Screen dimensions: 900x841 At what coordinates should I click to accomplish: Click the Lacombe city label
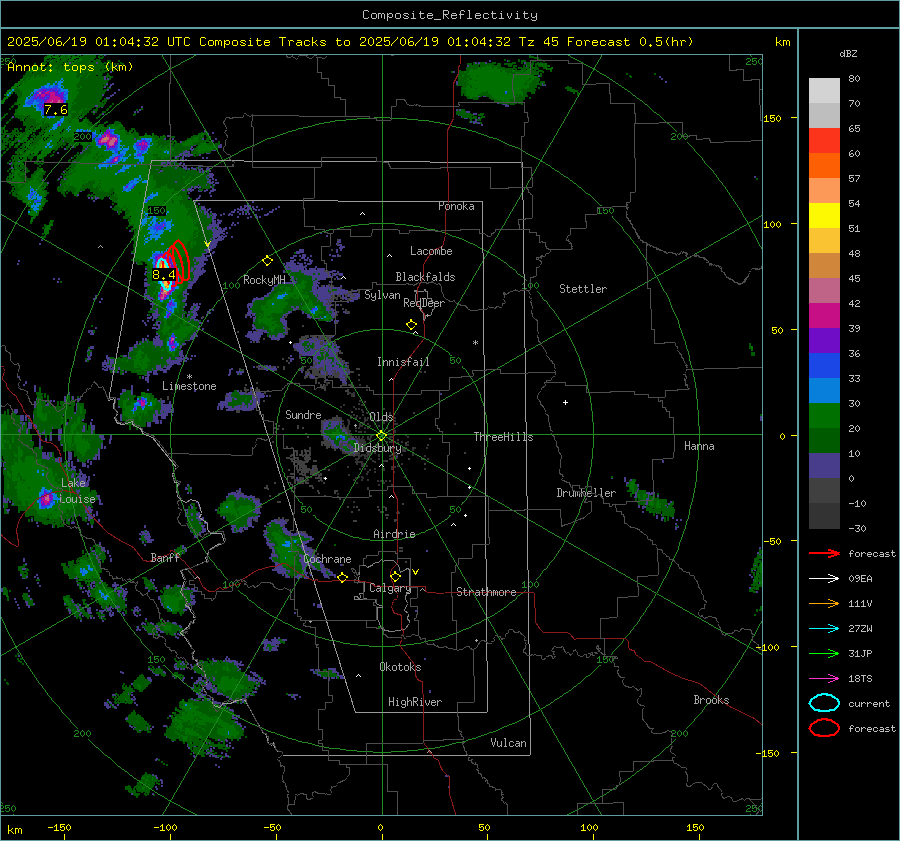tap(431, 251)
